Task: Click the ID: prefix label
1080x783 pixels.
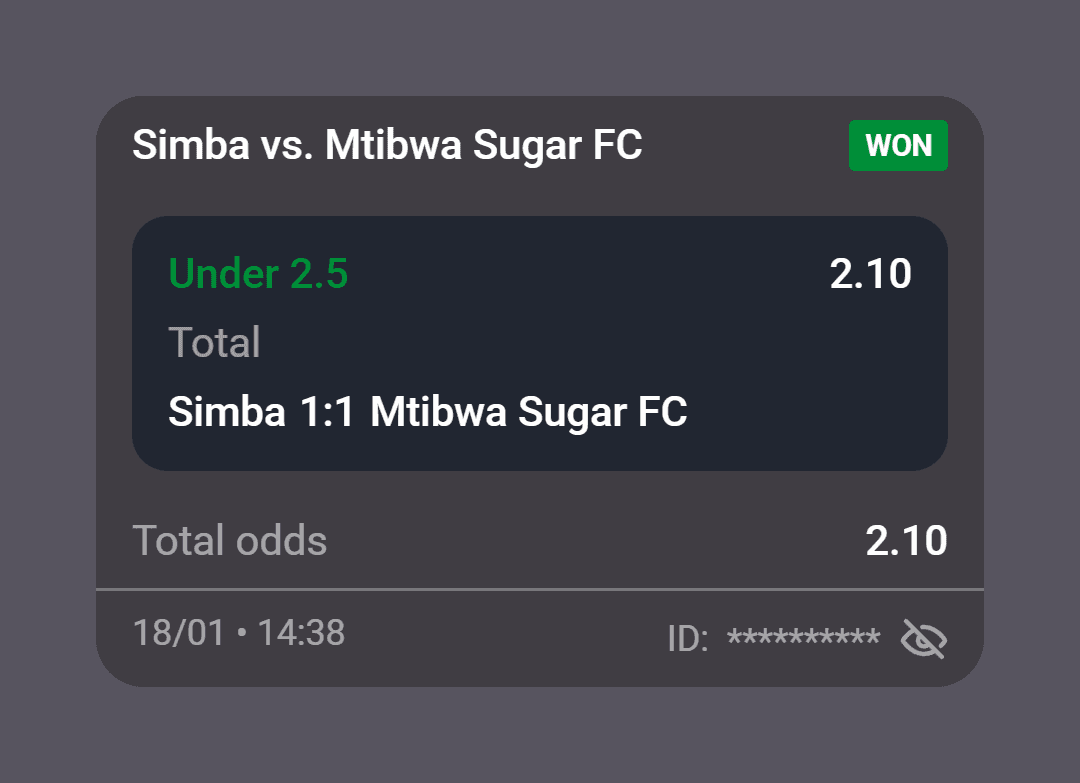Action: click(x=685, y=636)
